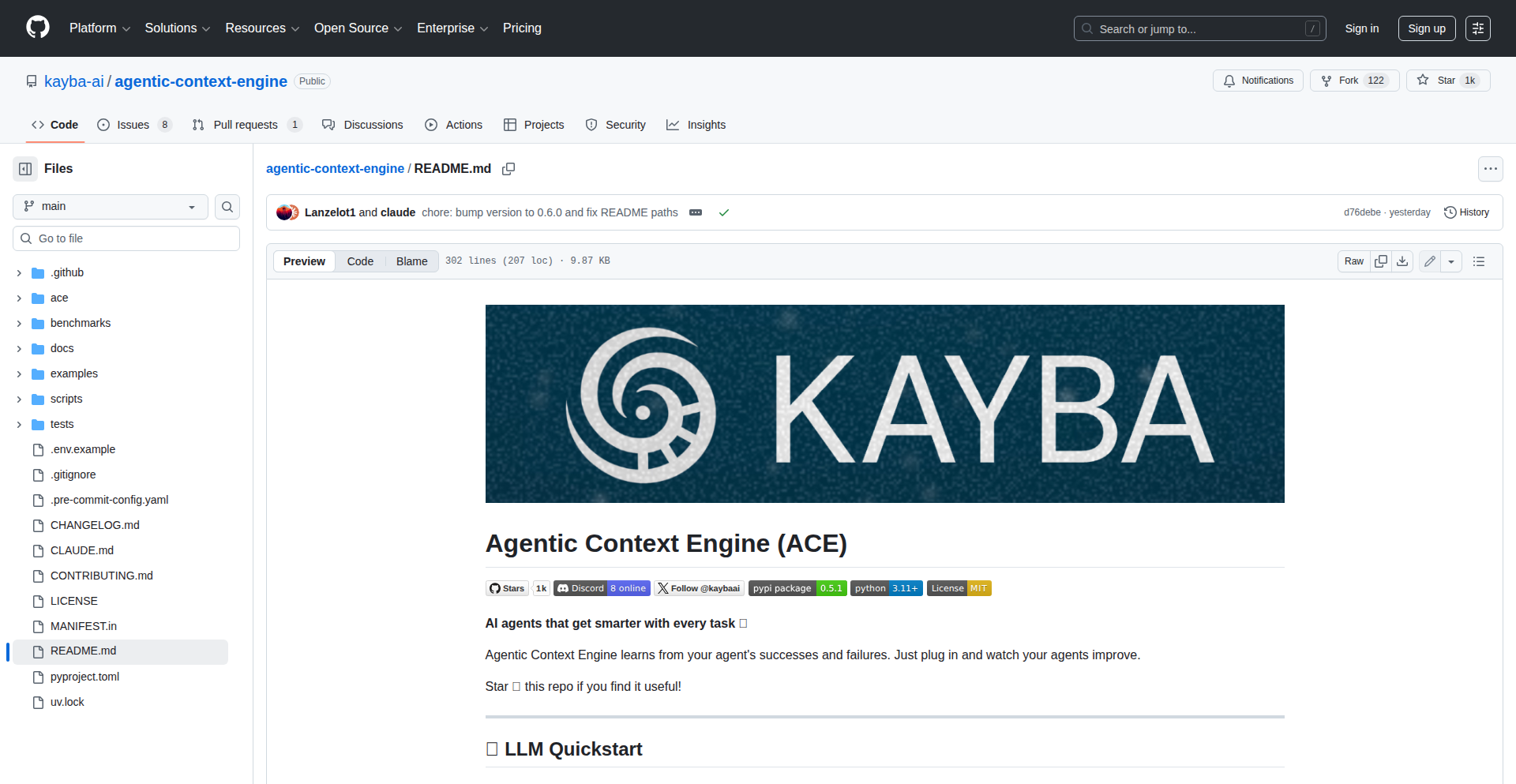
Task: Open the README outline list icon
Action: pyautogui.click(x=1479, y=261)
